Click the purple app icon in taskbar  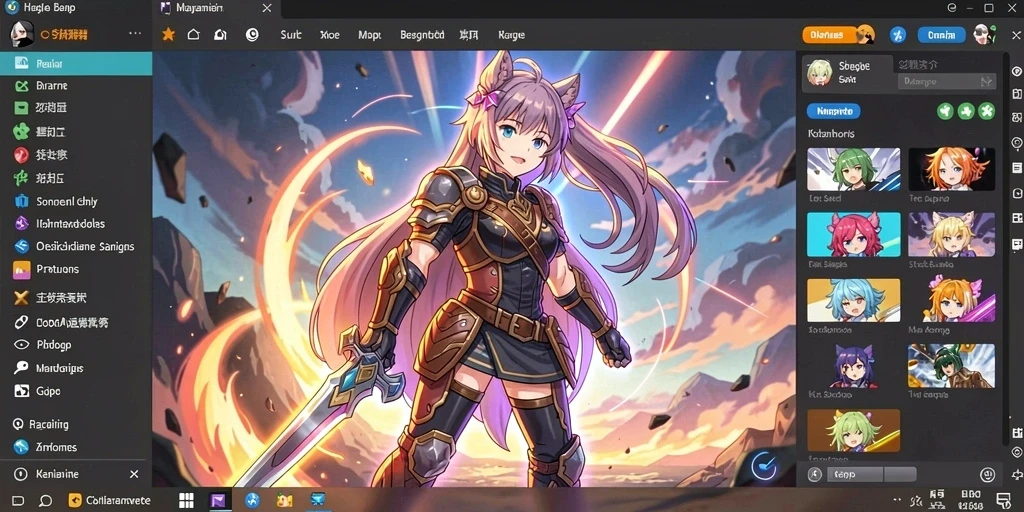(221, 501)
